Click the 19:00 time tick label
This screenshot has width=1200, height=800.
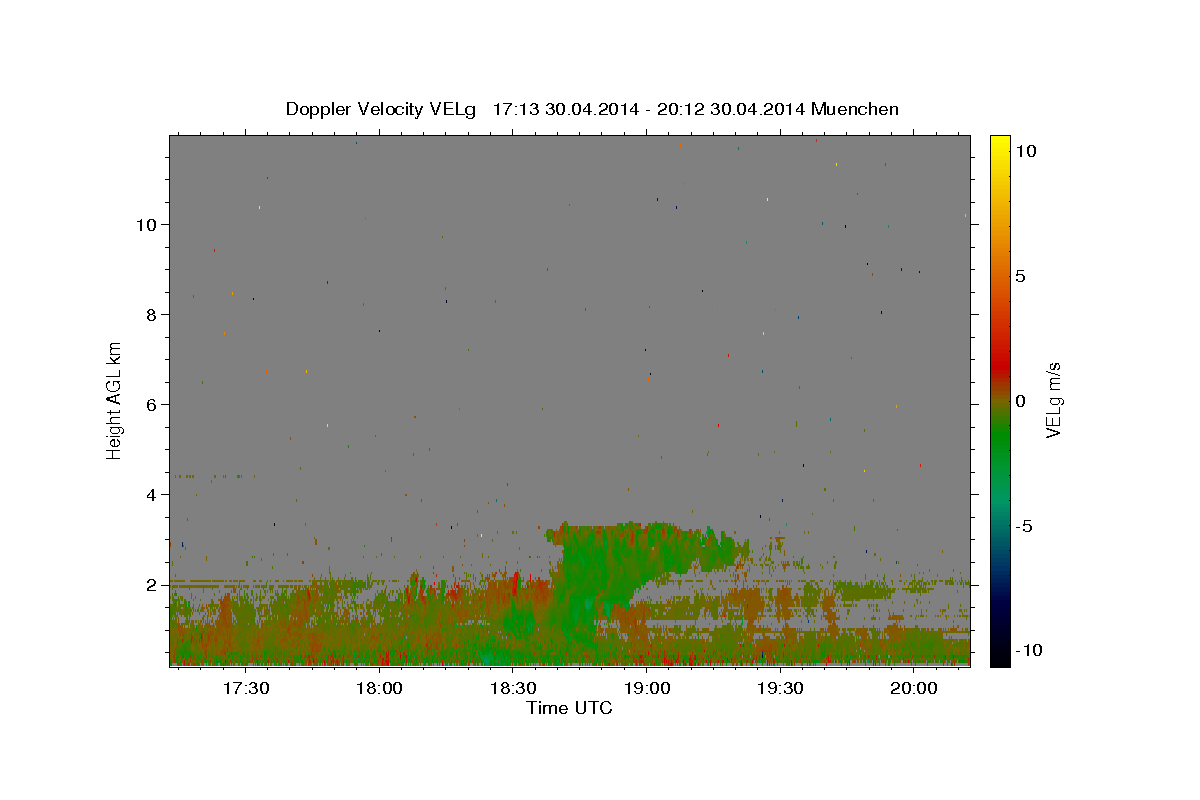[x=646, y=688]
